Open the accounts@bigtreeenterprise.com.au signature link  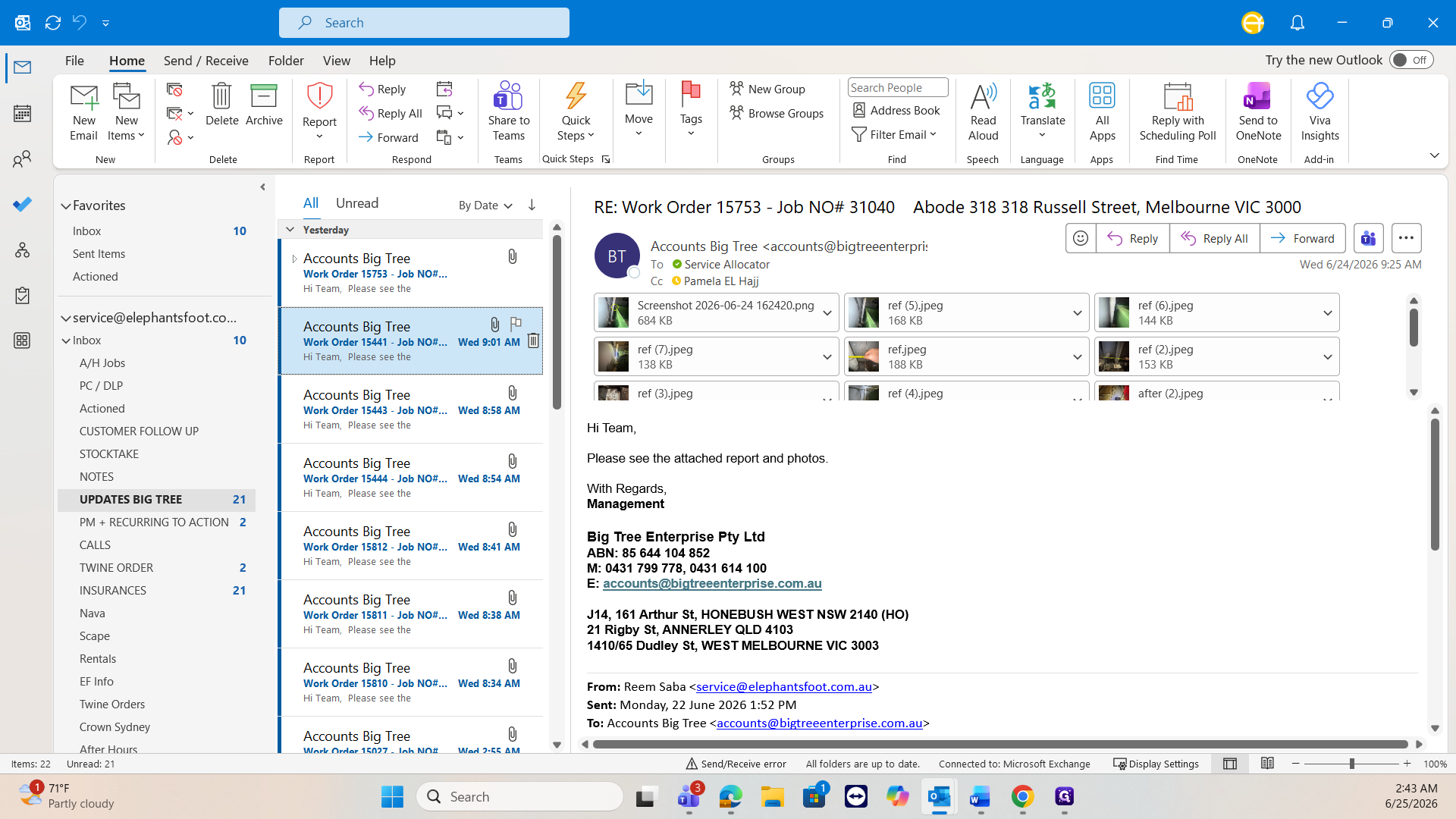712,583
